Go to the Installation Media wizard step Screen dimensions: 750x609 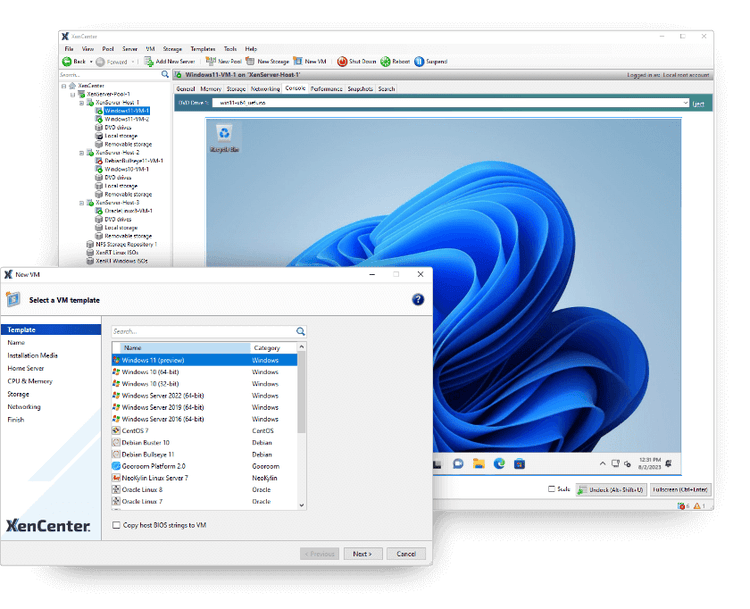click(33, 355)
